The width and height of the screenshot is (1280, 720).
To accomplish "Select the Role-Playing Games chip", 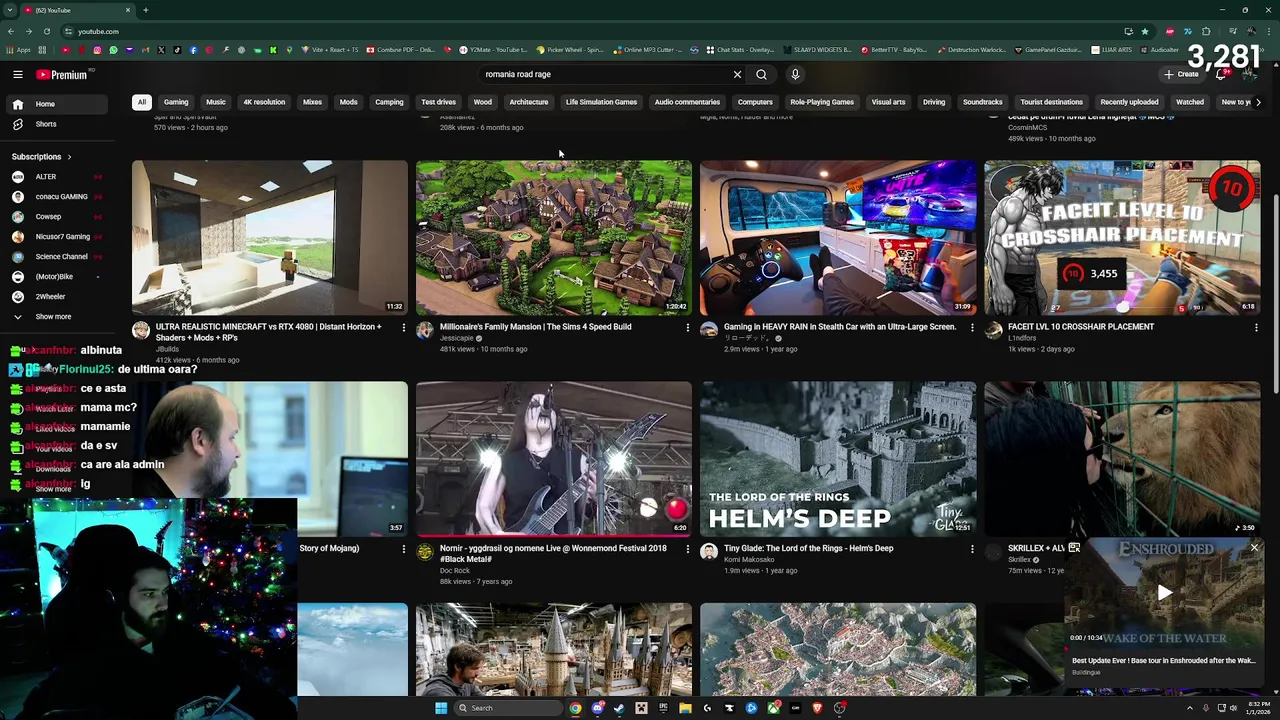I will point(822,102).
